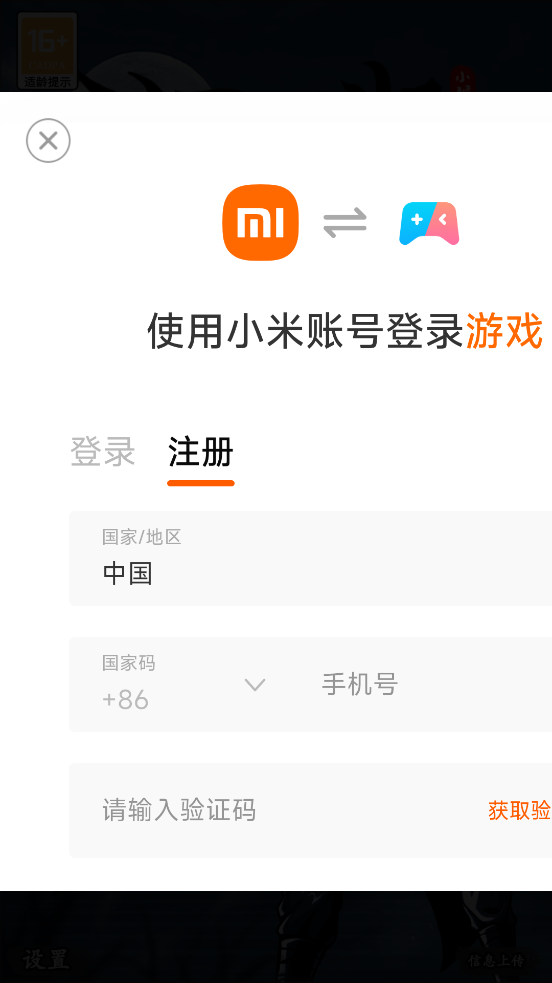This screenshot has height=983, width=552.
Task: Open the 国家/地区 selector showing 中国
Action: (310, 558)
